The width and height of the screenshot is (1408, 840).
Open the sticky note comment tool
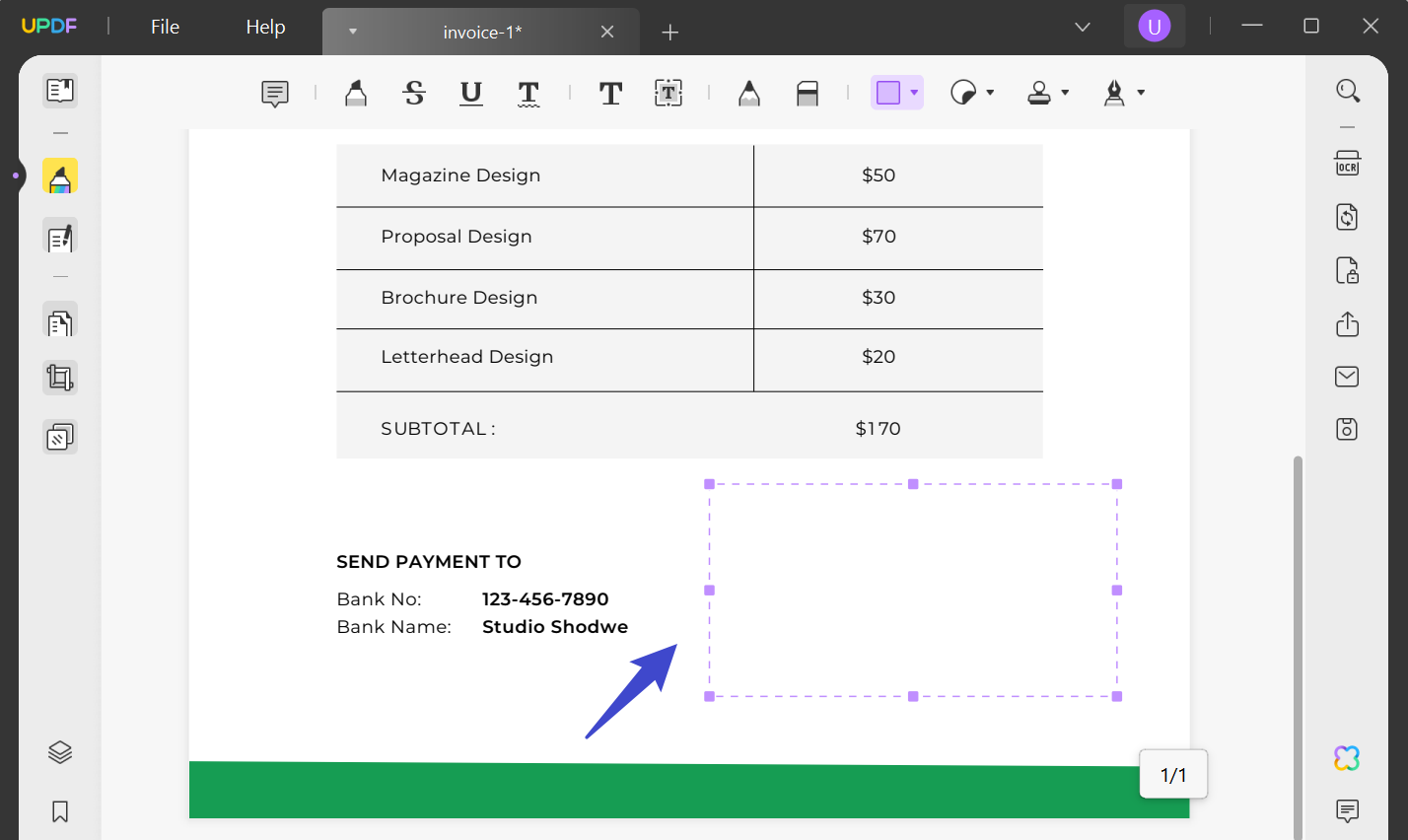pyautogui.click(x=274, y=93)
